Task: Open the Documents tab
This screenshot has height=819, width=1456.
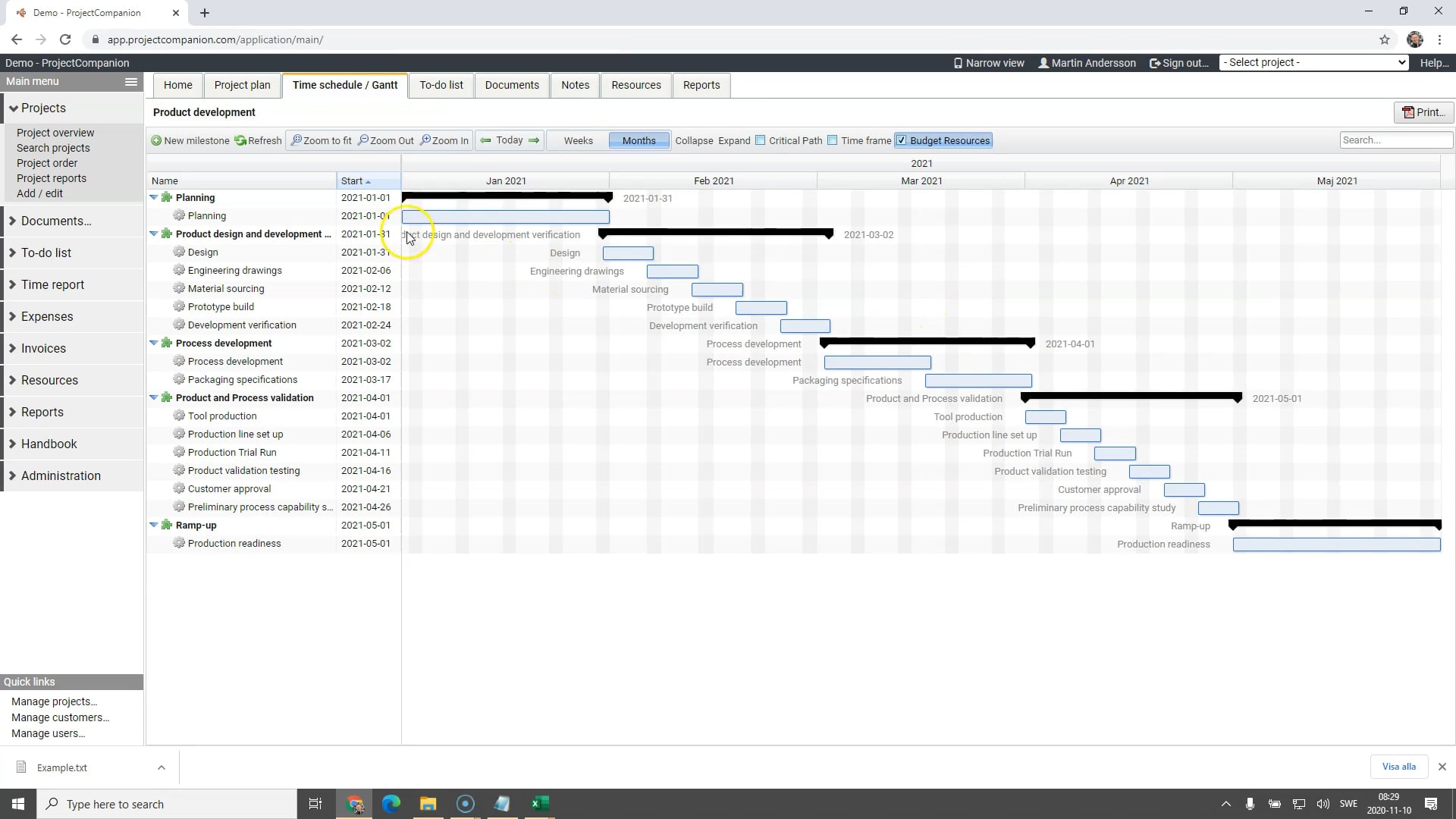Action: [x=512, y=85]
